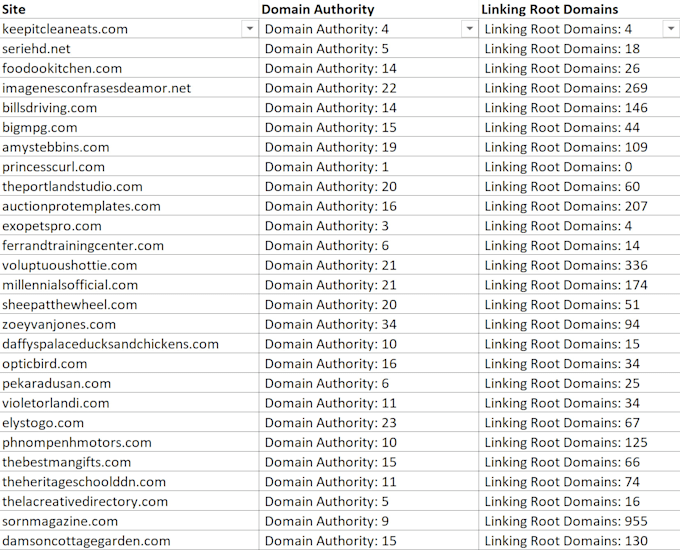Select the Linking Root Domains: 955 cell
This screenshot has height=550, width=680.
pos(580,521)
